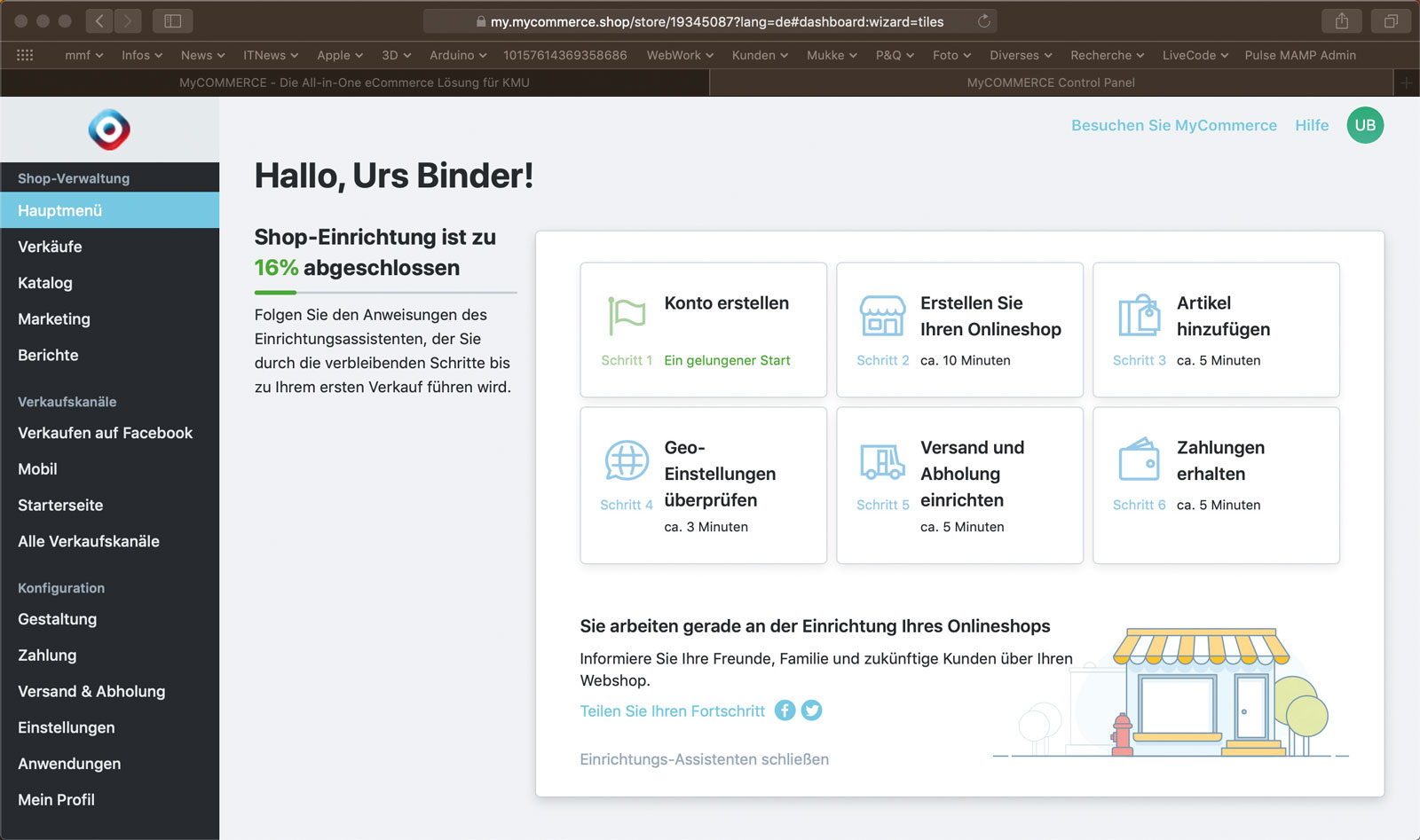Image resolution: width=1420 pixels, height=840 pixels.
Task: Click the delivery truck icon on Versand und Abholung
Action: click(883, 461)
